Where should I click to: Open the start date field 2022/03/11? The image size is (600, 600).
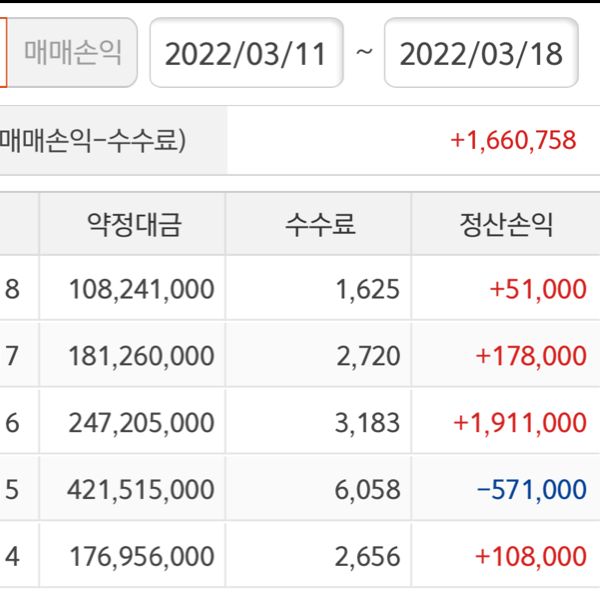click(x=246, y=52)
